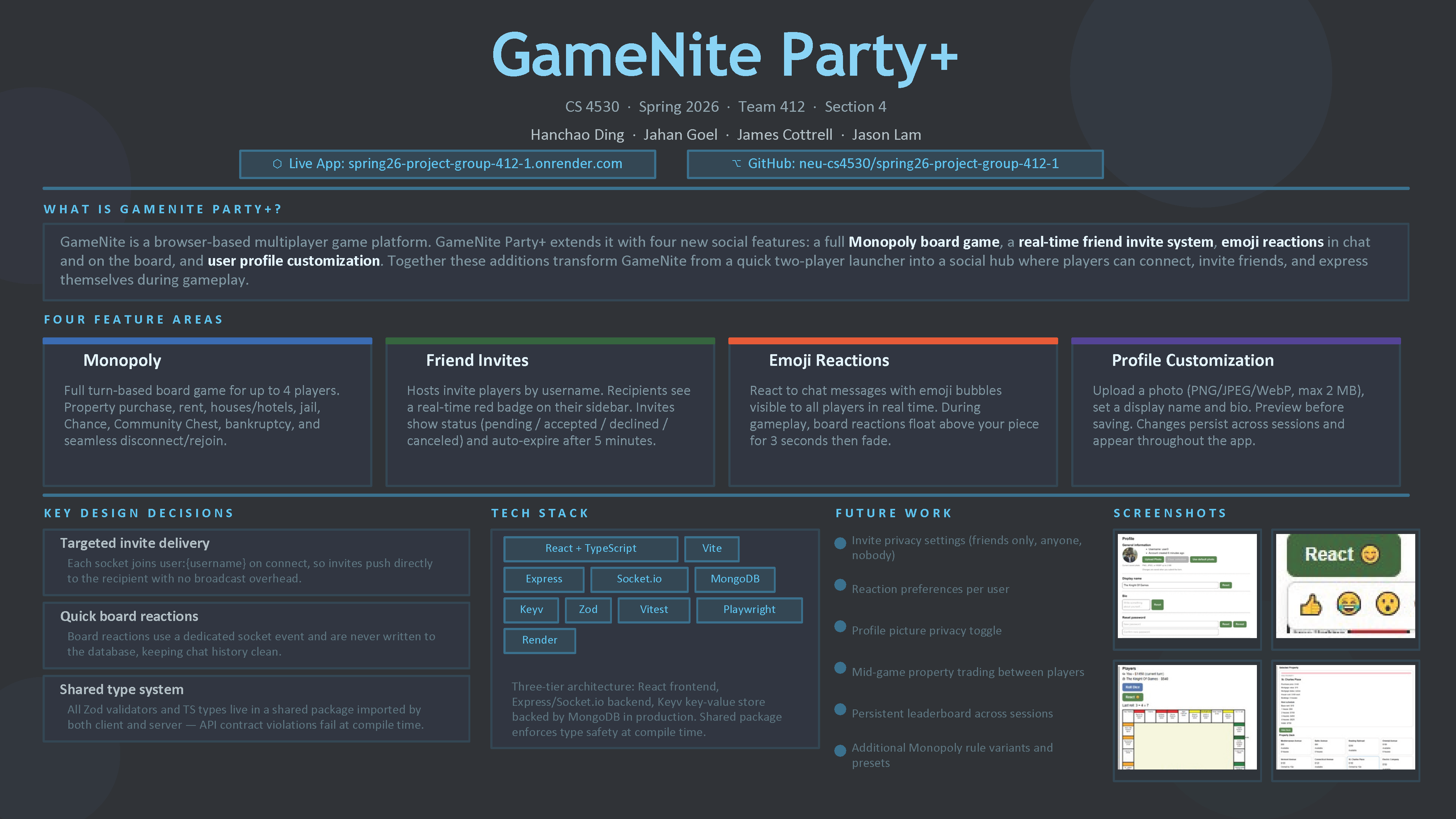Click the name James Cottrell

click(784, 135)
